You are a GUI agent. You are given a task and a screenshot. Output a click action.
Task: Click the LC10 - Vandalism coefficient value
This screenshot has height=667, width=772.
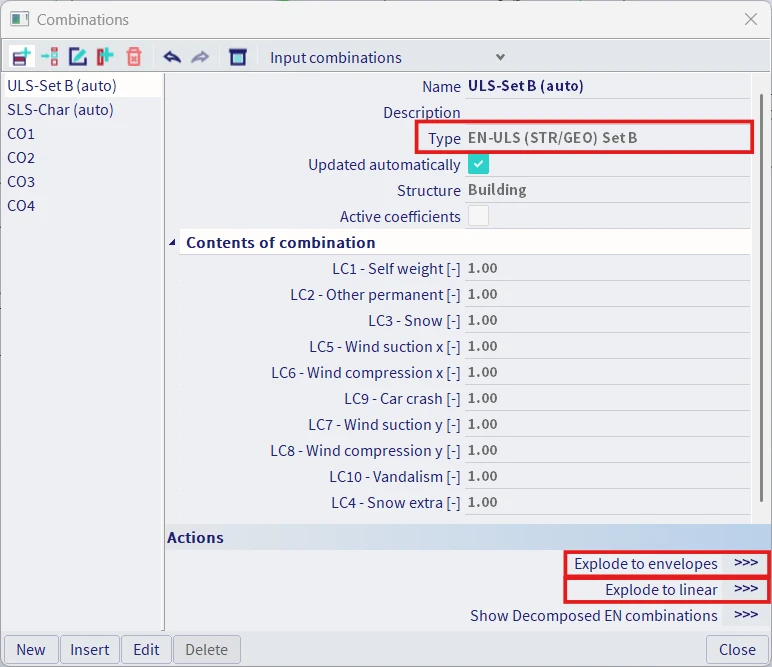coord(607,476)
